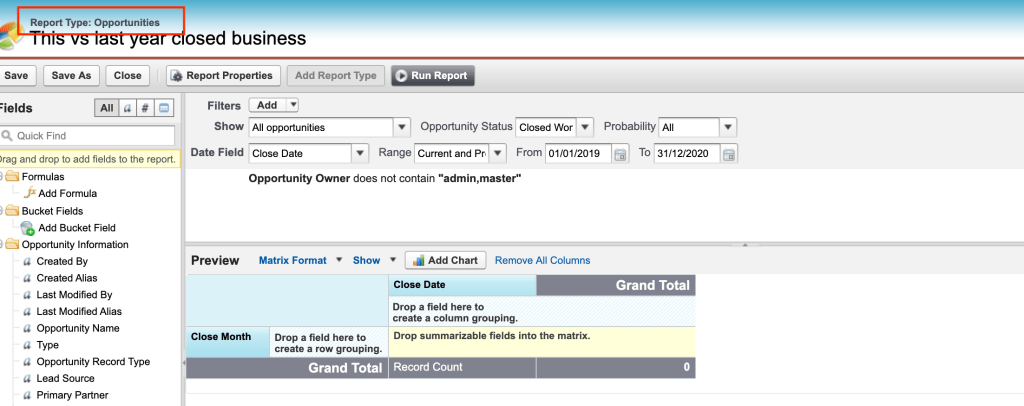This screenshot has width=1024, height=406.
Task: Filter fields by date type icon
Action: 164,108
